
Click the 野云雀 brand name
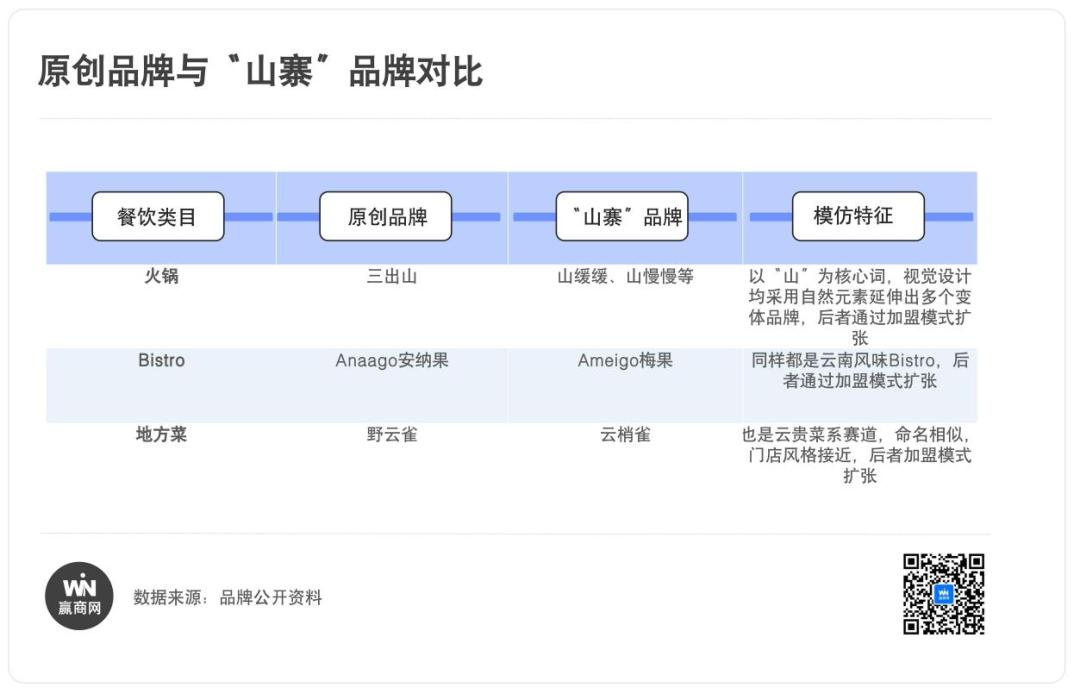pyautogui.click(x=392, y=435)
